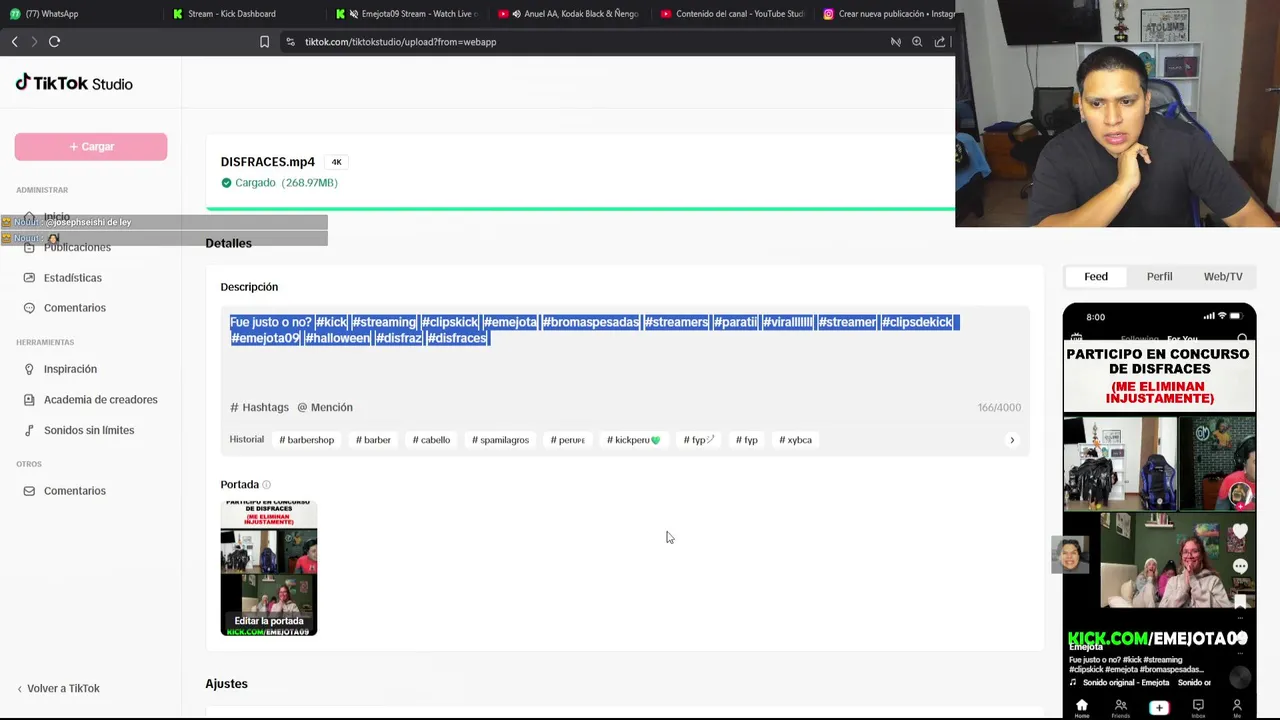Open the first Comentarios sidebar item
The height and width of the screenshot is (720, 1280).
[x=74, y=308]
